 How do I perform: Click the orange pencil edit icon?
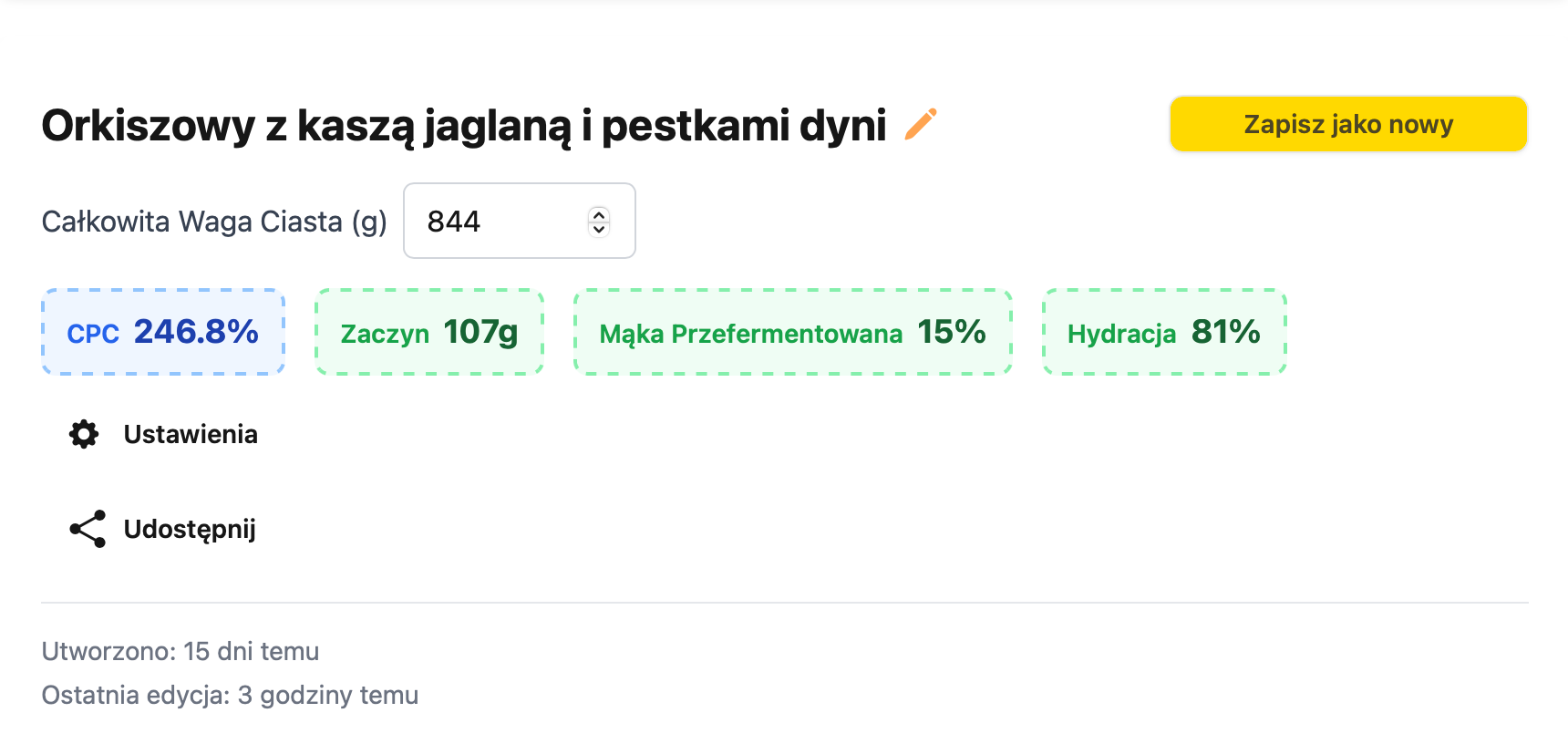(x=921, y=124)
